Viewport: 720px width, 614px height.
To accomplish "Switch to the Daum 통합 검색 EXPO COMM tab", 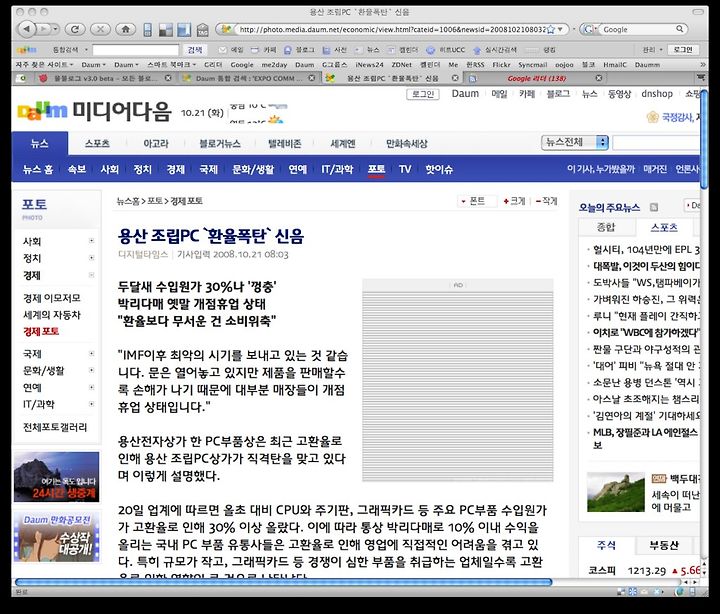I will click(x=248, y=78).
